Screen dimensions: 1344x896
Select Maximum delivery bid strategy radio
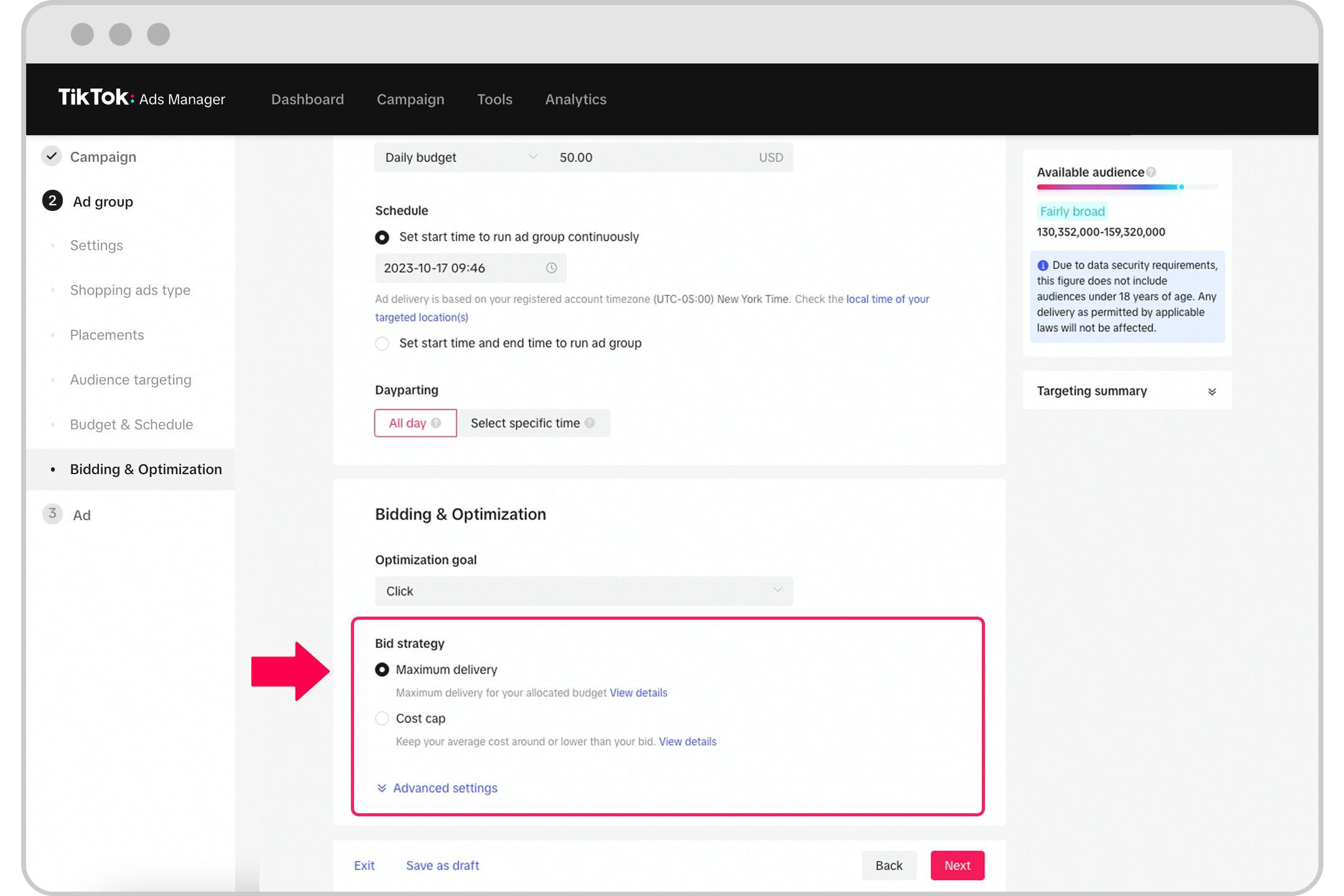[x=382, y=670]
